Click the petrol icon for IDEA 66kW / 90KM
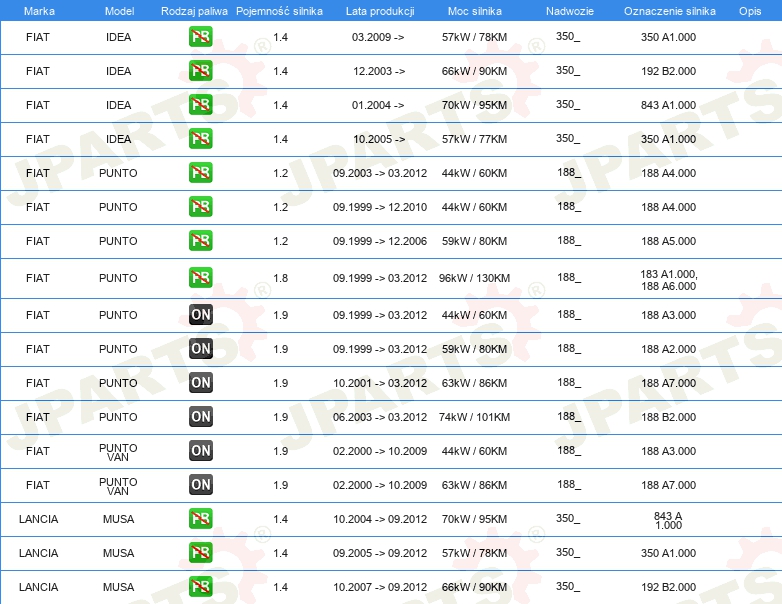 [x=200, y=70]
